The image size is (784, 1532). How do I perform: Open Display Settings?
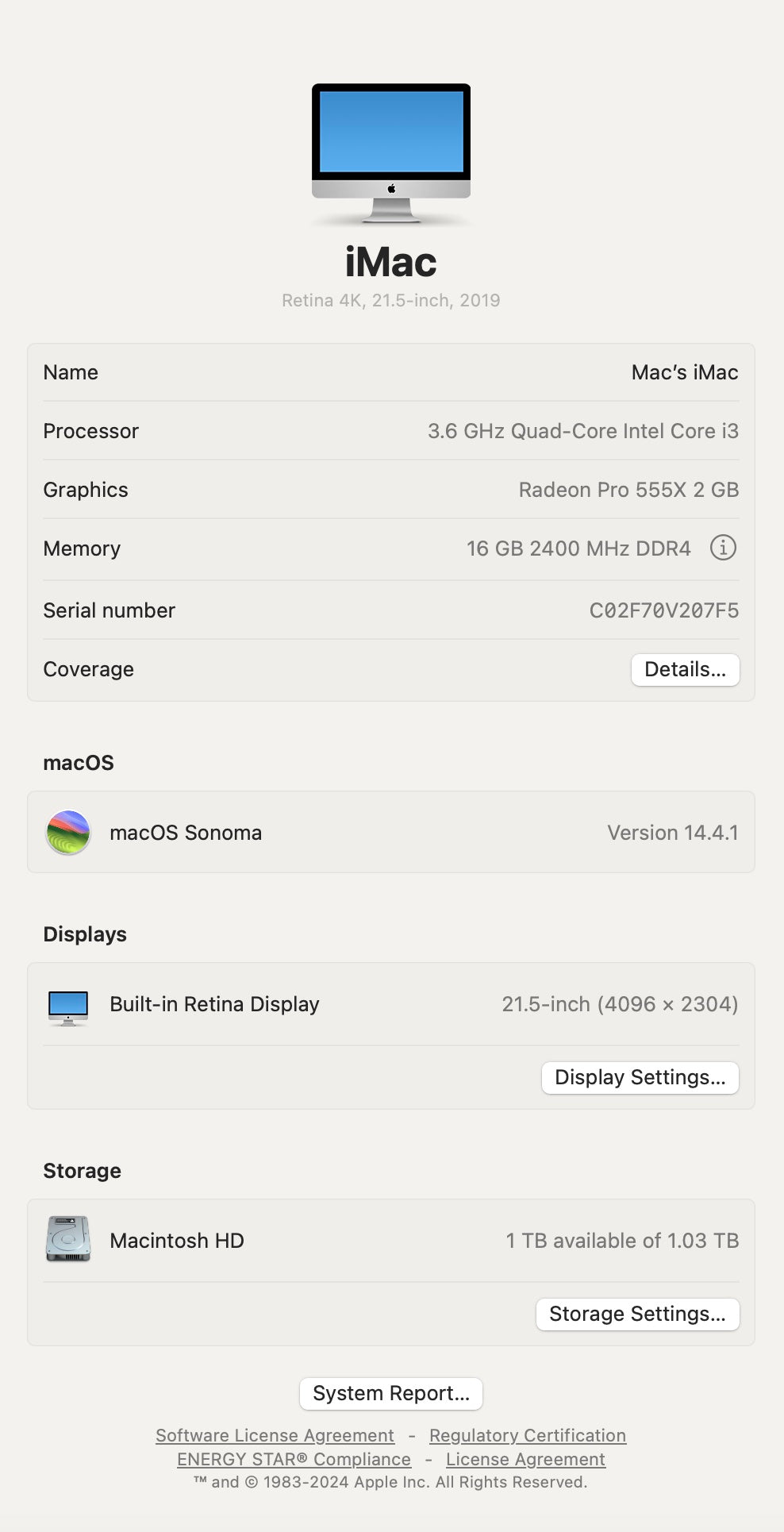pos(640,1077)
